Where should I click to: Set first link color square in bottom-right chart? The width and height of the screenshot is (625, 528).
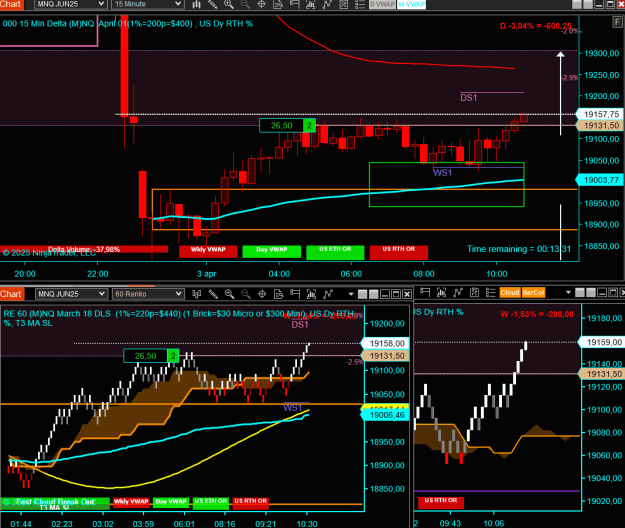click(x=580, y=293)
